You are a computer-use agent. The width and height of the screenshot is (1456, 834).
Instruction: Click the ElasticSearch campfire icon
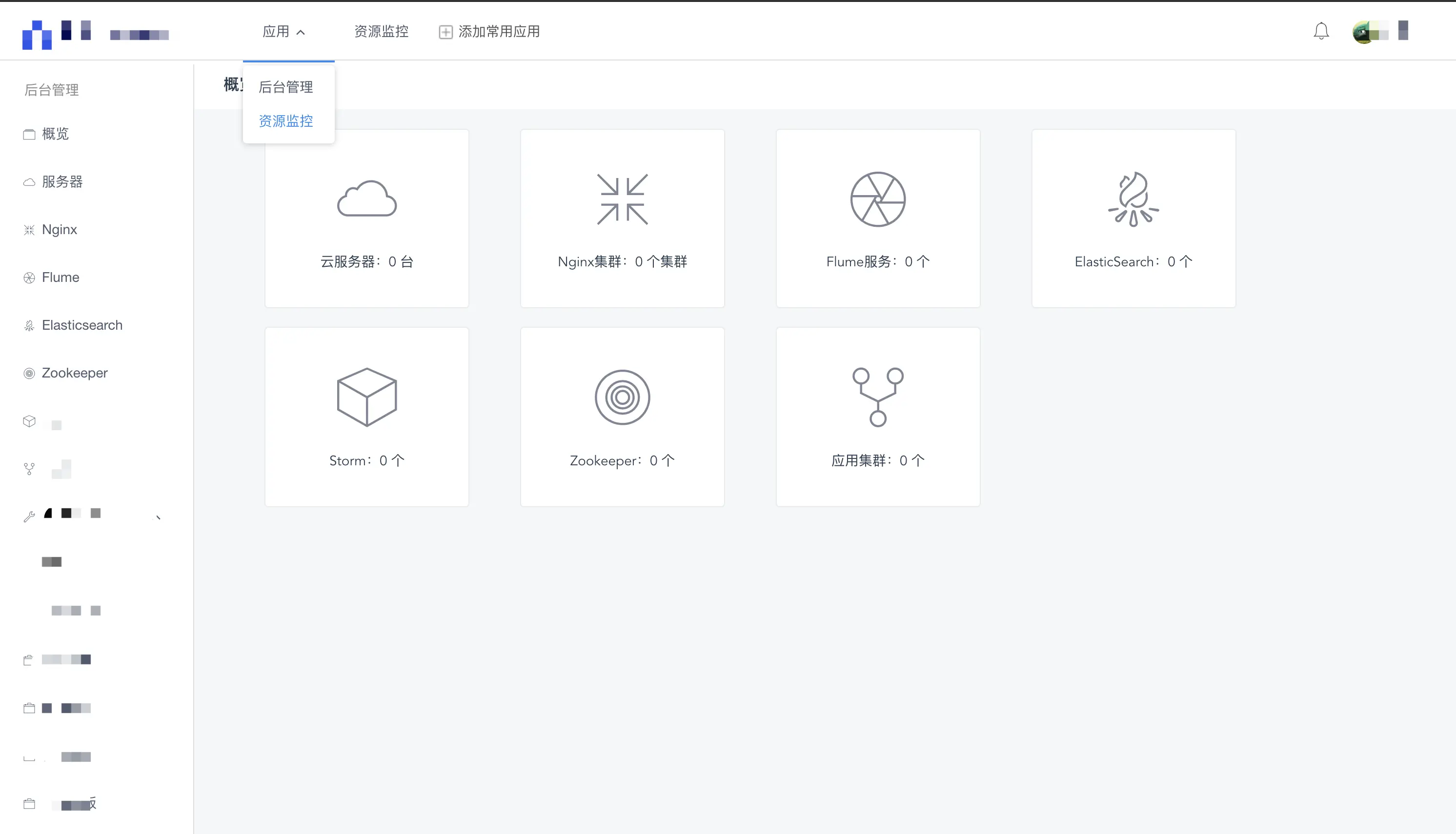click(x=1133, y=199)
